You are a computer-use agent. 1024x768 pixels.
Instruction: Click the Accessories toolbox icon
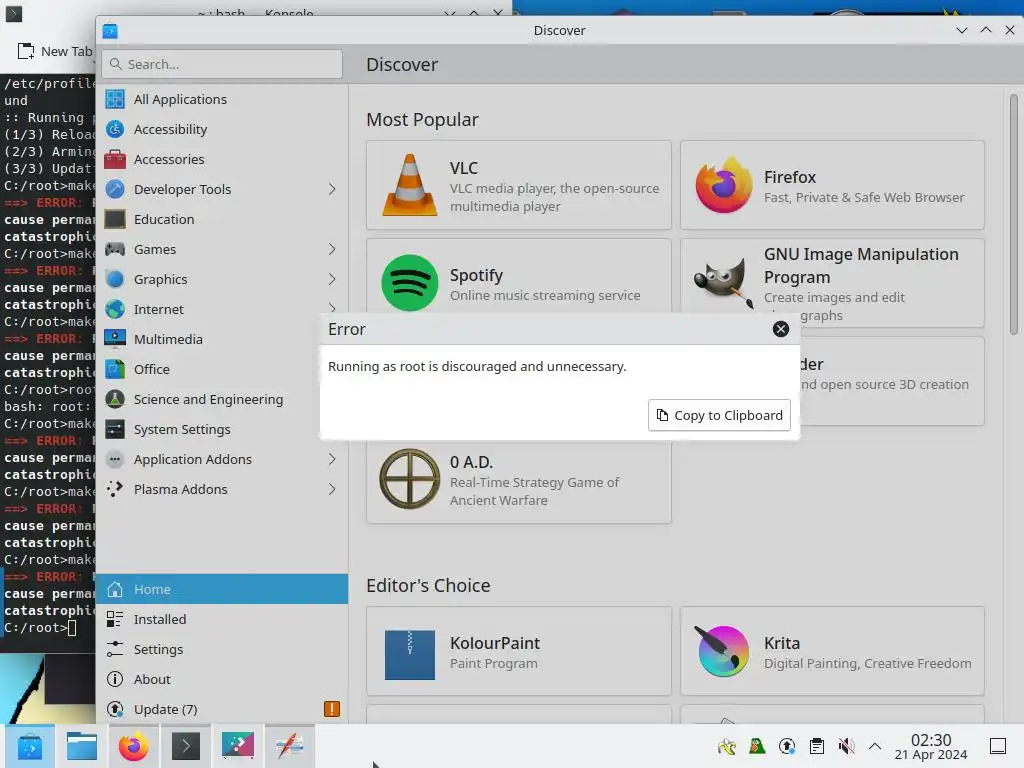coord(115,159)
